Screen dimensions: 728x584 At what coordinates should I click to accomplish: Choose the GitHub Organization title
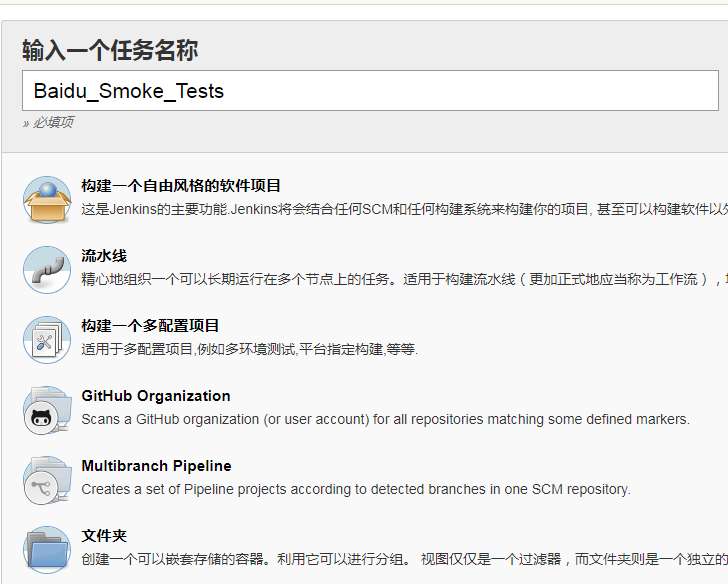[156, 396]
